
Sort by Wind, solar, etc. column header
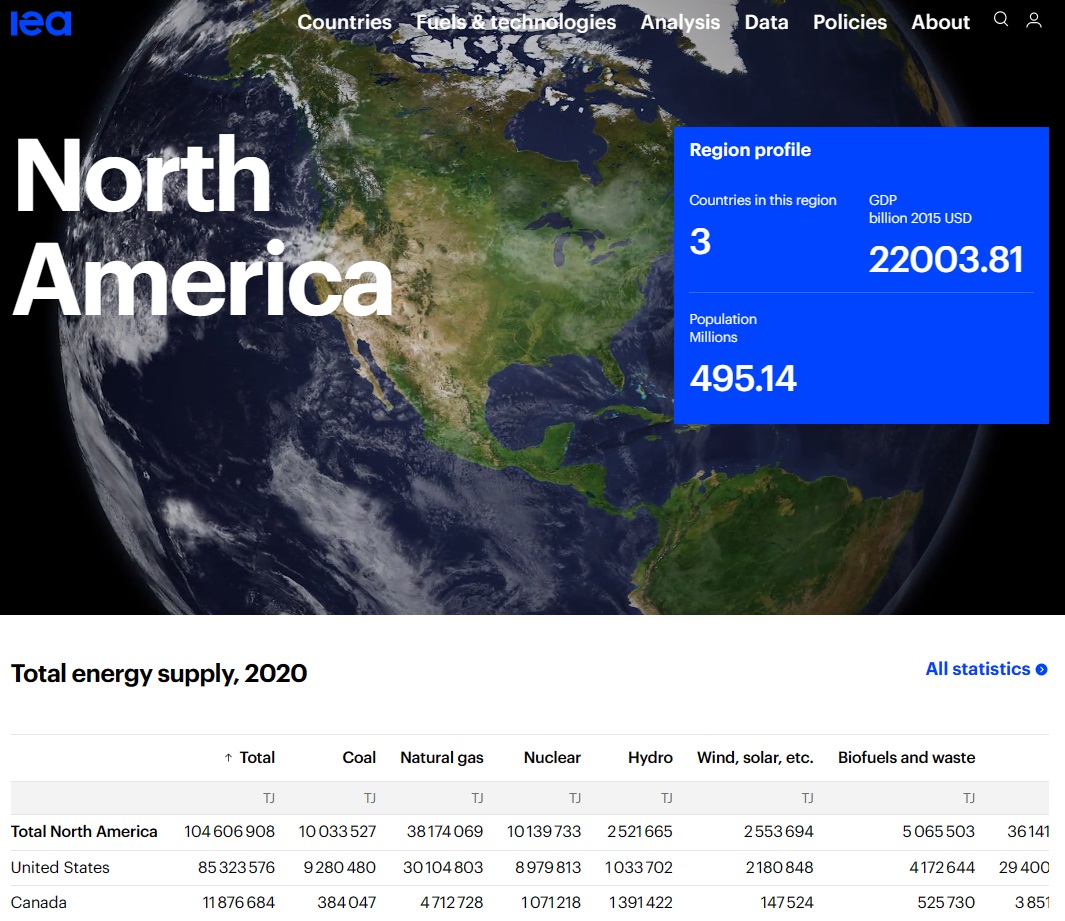click(755, 757)
